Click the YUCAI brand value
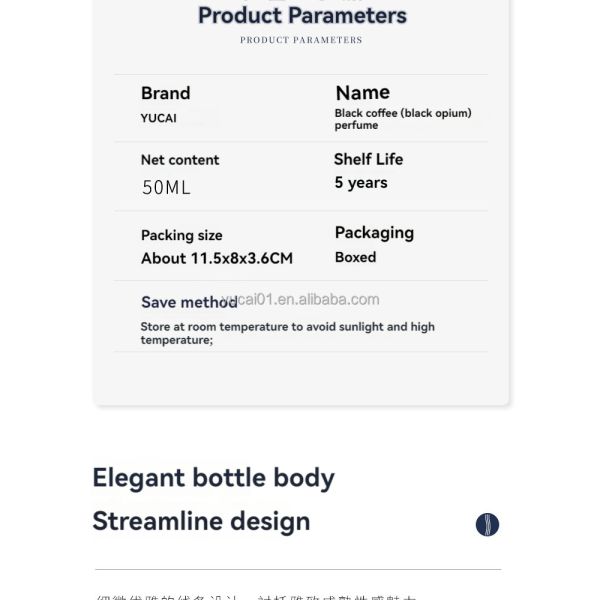 coord(158,118)
